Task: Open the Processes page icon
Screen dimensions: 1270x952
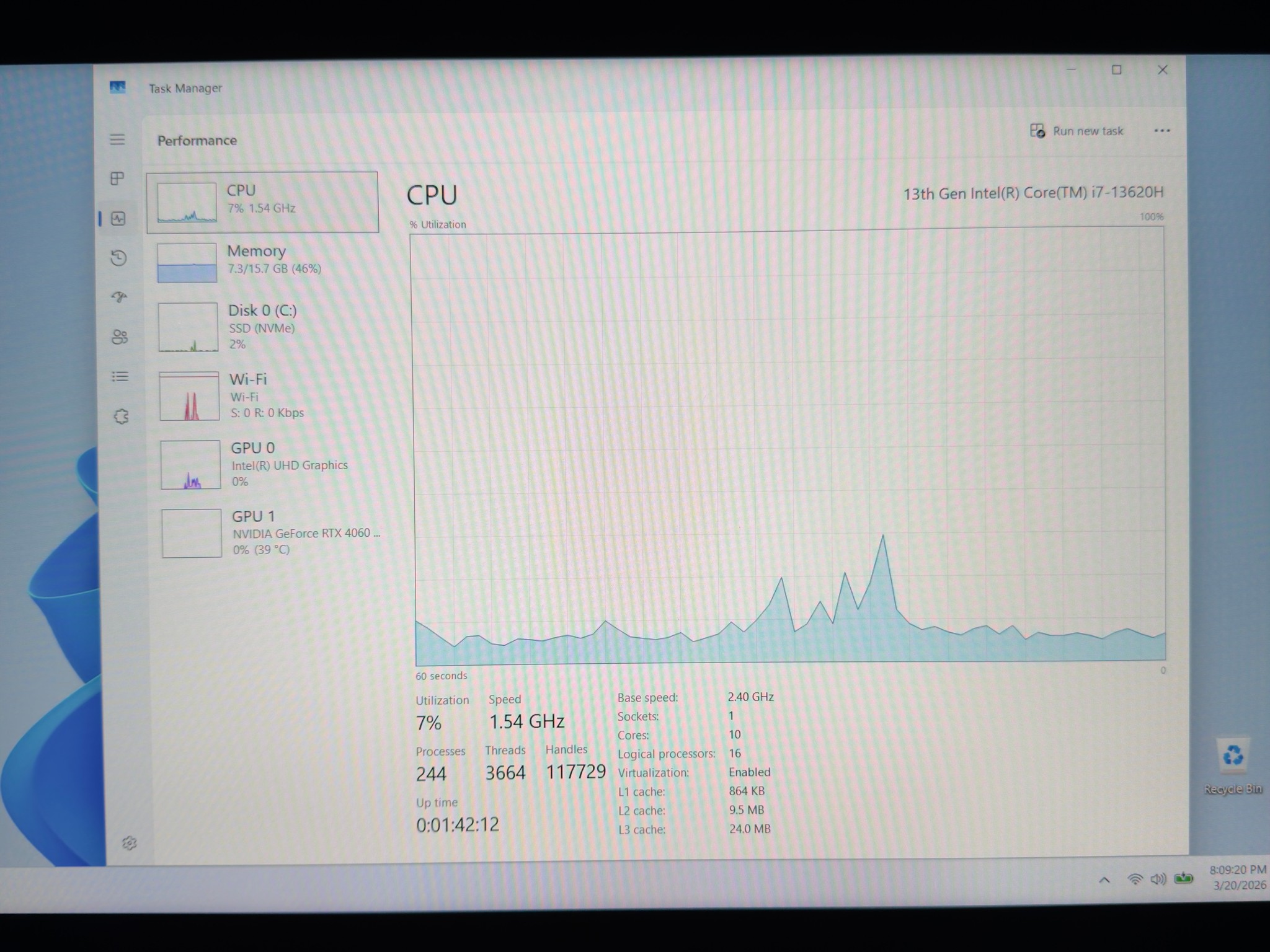Action: coord(117,178)
